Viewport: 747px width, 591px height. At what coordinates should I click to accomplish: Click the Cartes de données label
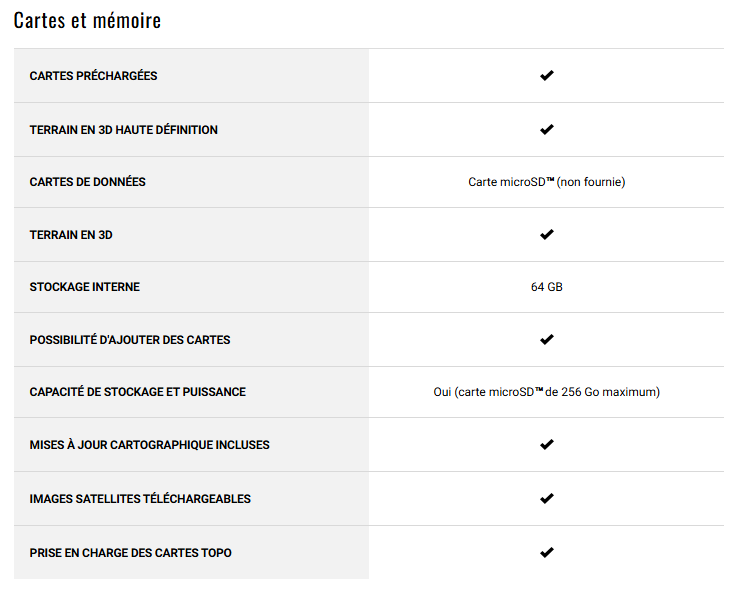pyautogui.click(x=88, y=182)
